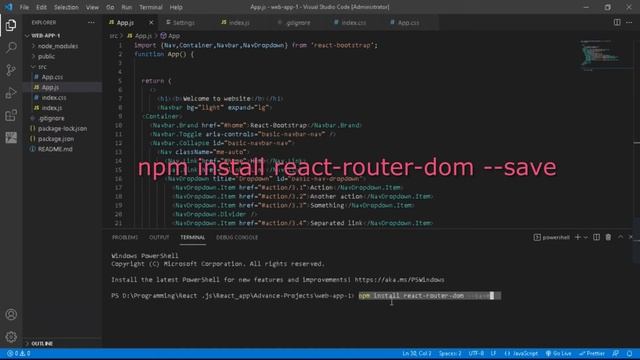Close the App.js editor tab

(x=151, y=22)
